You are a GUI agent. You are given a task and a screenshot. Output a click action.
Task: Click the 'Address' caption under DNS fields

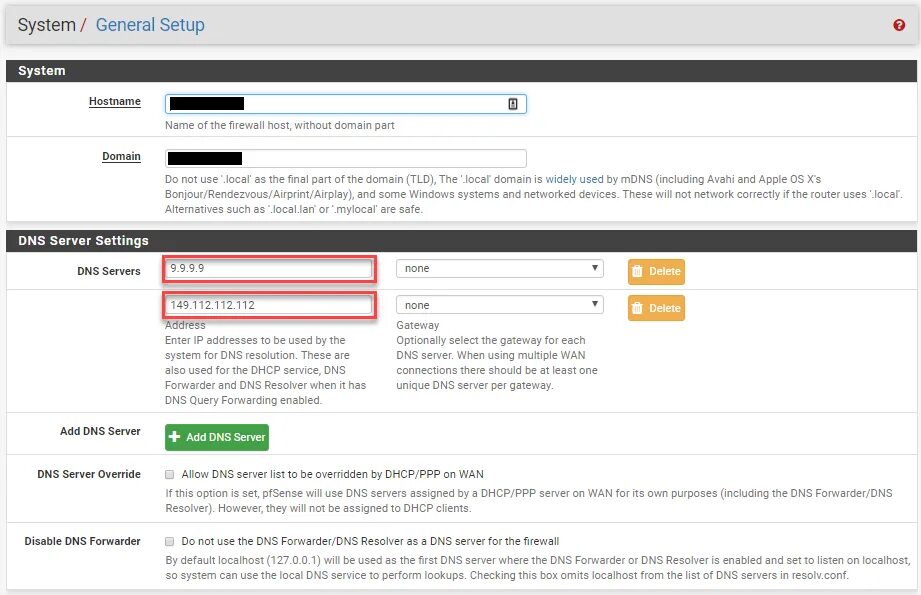click(x=185, y=325)
